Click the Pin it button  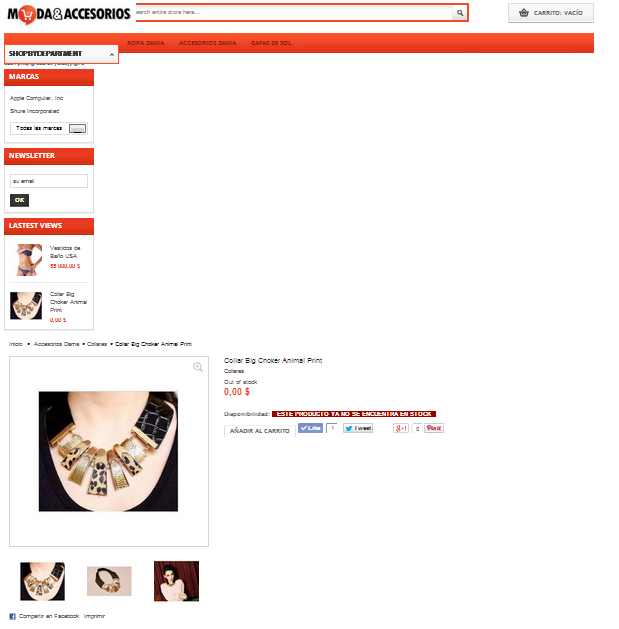click(434, 428)
